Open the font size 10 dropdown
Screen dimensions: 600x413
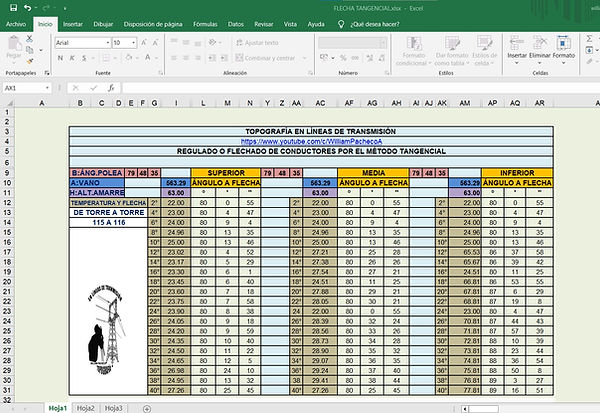pos(133,42)
